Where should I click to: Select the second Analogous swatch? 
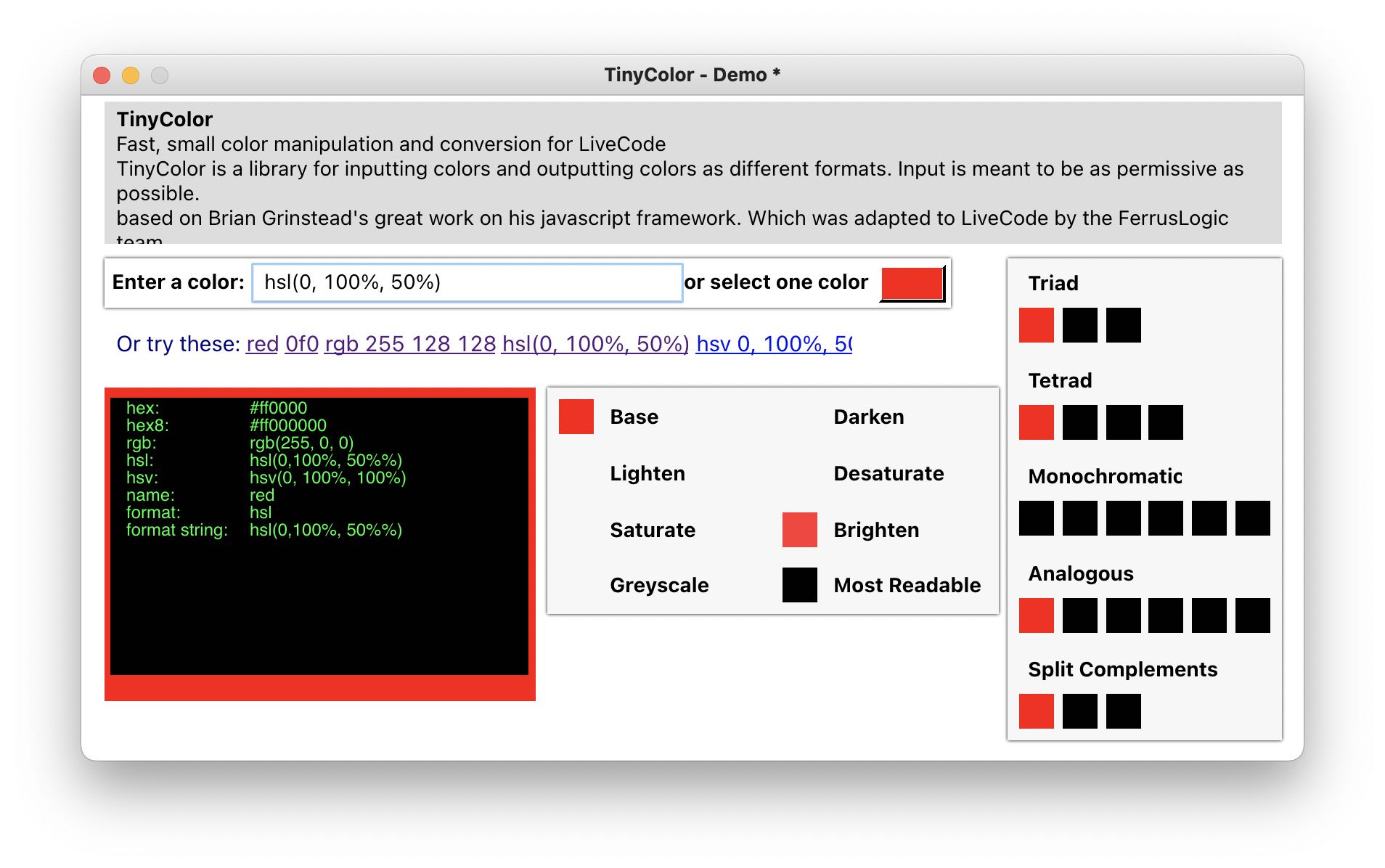coord(1080,615)
